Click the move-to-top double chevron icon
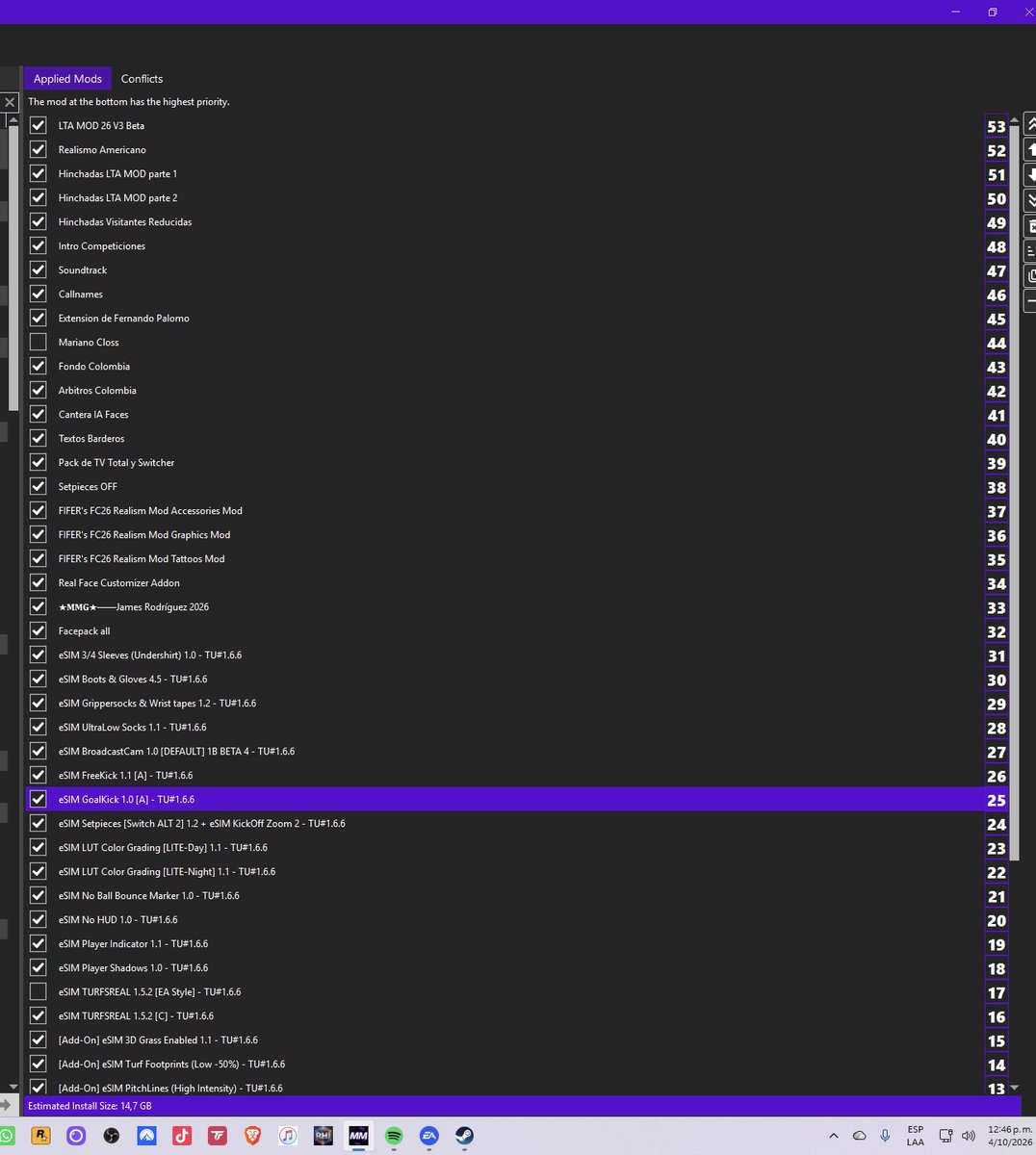Screen dimensions: 1036x1155 coord(1029,124)
